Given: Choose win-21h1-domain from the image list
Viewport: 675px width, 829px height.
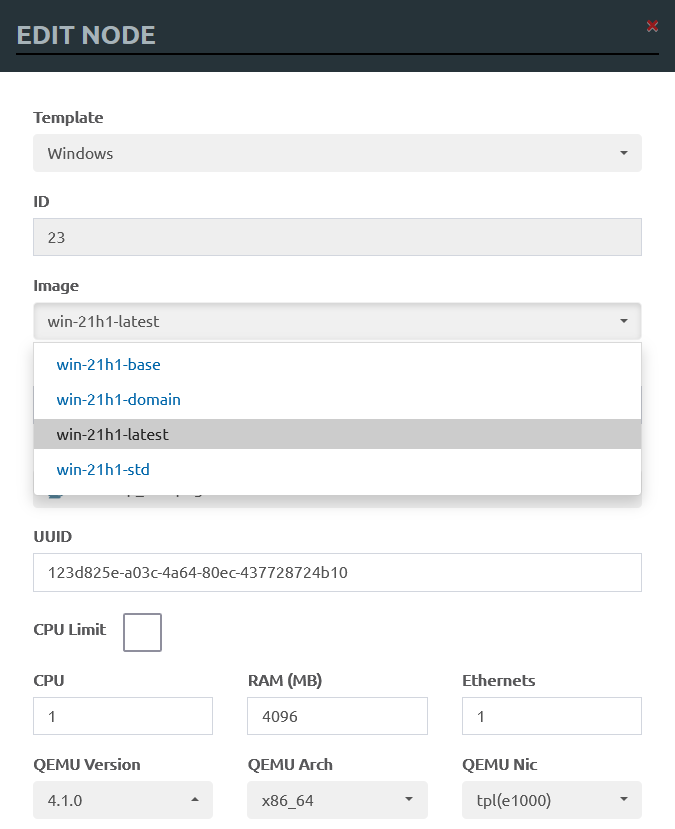Looking at the screenshot, I should pos(118,399).
